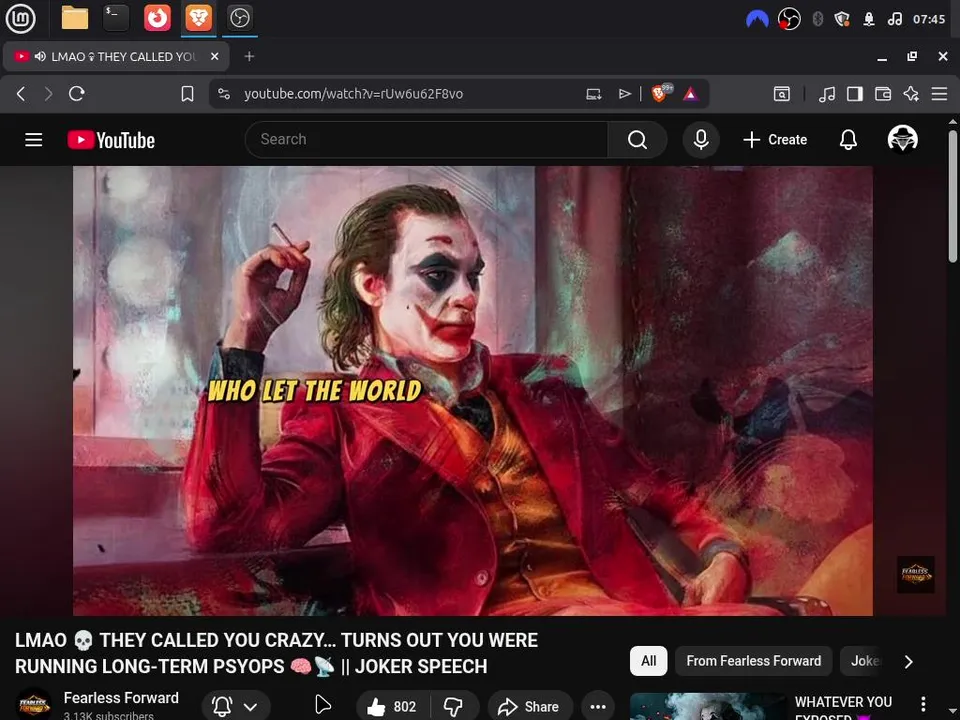The height and width of the screenshot is (720, 960).
Task: Open the Brave main hamburger menu
Action: coord(939,94)
